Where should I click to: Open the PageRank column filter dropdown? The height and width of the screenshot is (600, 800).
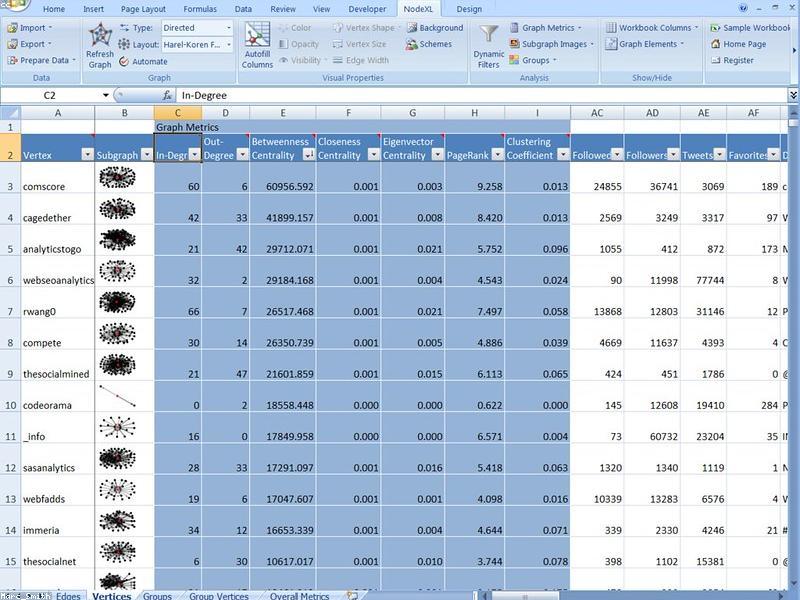click(497, 155)
